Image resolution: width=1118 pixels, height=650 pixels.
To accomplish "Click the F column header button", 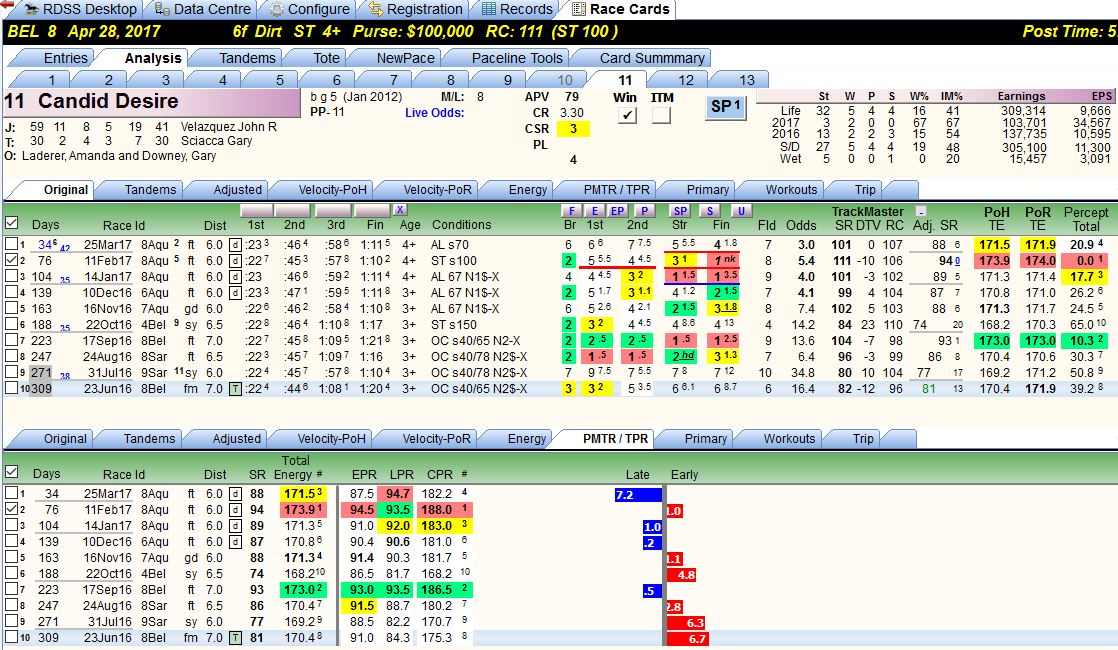I will [x=571, y=211].
